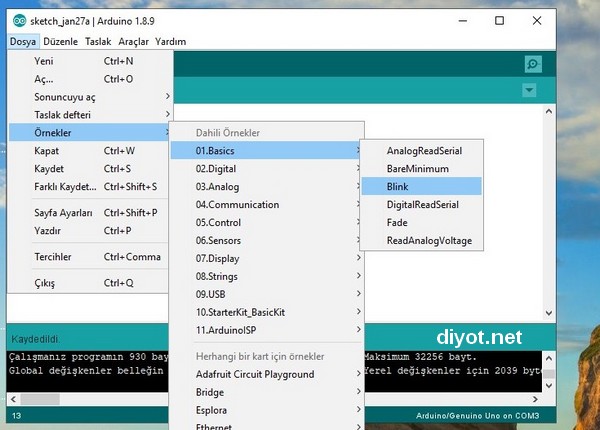600x430 pixels.
Task: Expand the 04.Communication examples submenu
Action: [x=266, y=205]
